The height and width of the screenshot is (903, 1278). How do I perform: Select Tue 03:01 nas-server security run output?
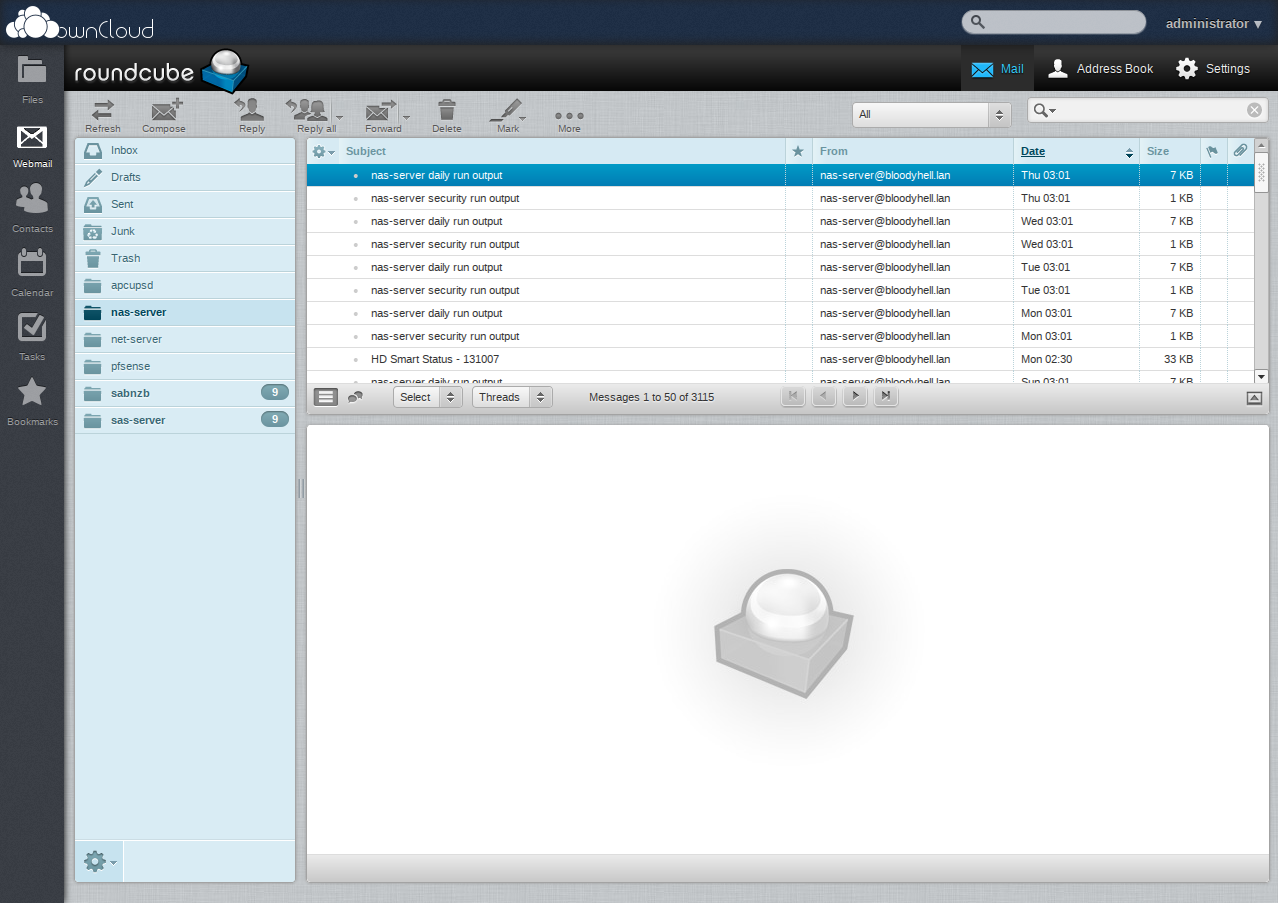pyautogui.click(x=780, y=290)
